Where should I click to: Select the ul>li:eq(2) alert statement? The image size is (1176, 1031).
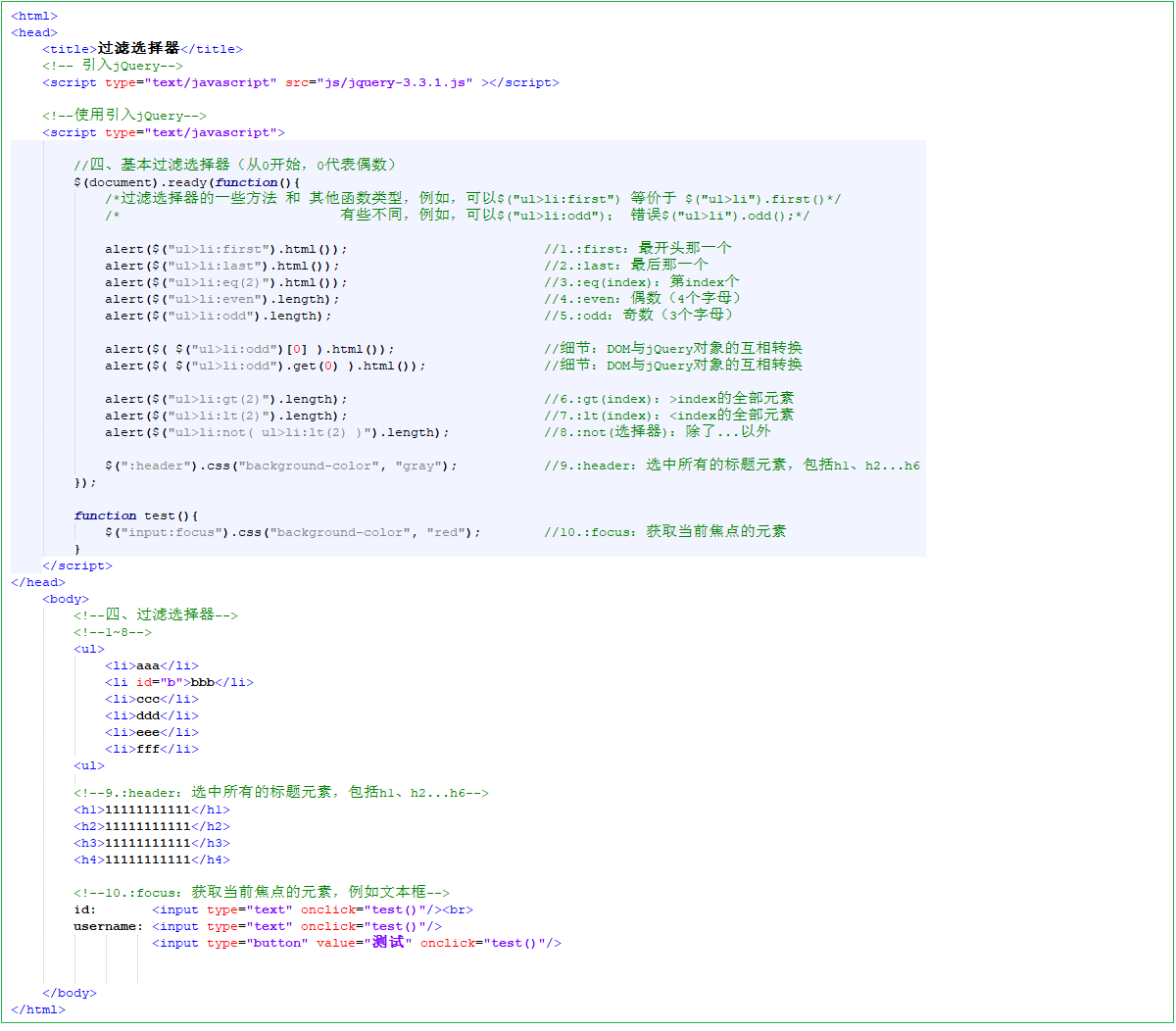click(x=225, y=282)
